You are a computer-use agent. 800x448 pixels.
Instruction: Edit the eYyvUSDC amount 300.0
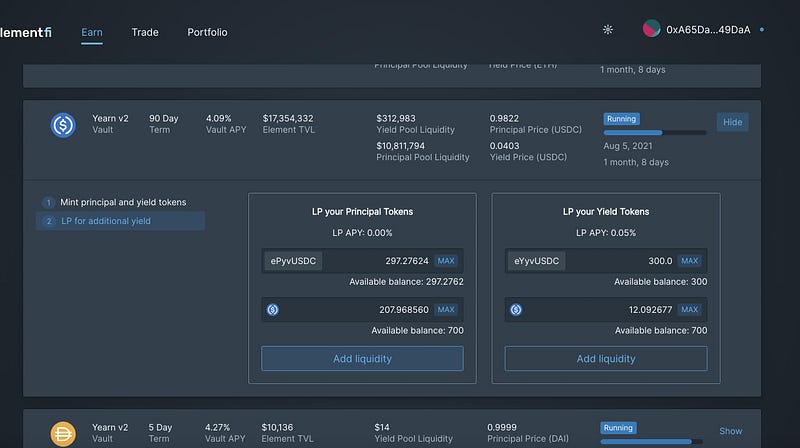pyautogui.click(x=660, y=261)
